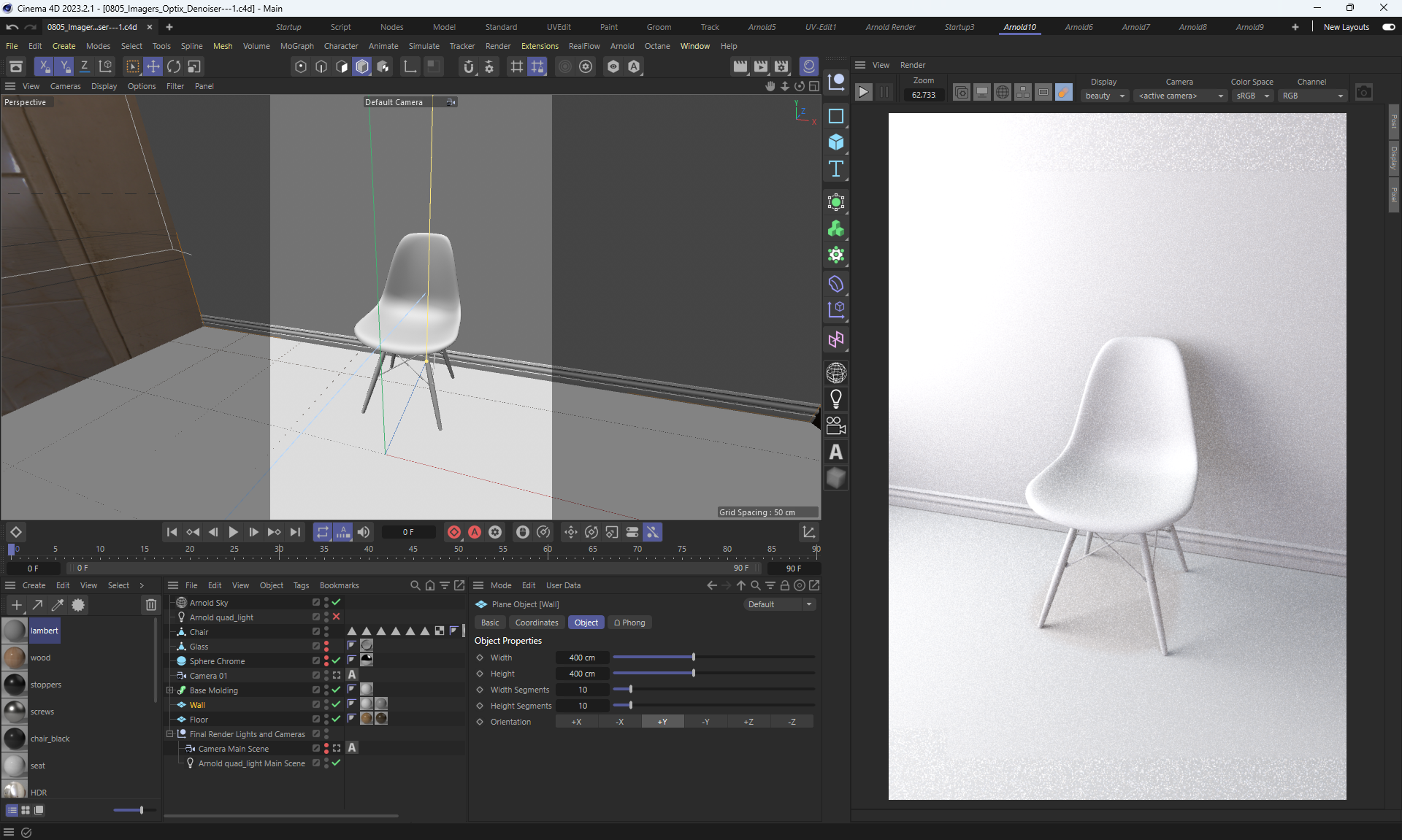
Task: Click the Cube primitive icon in the sidebar
Action: coord(836,142)
